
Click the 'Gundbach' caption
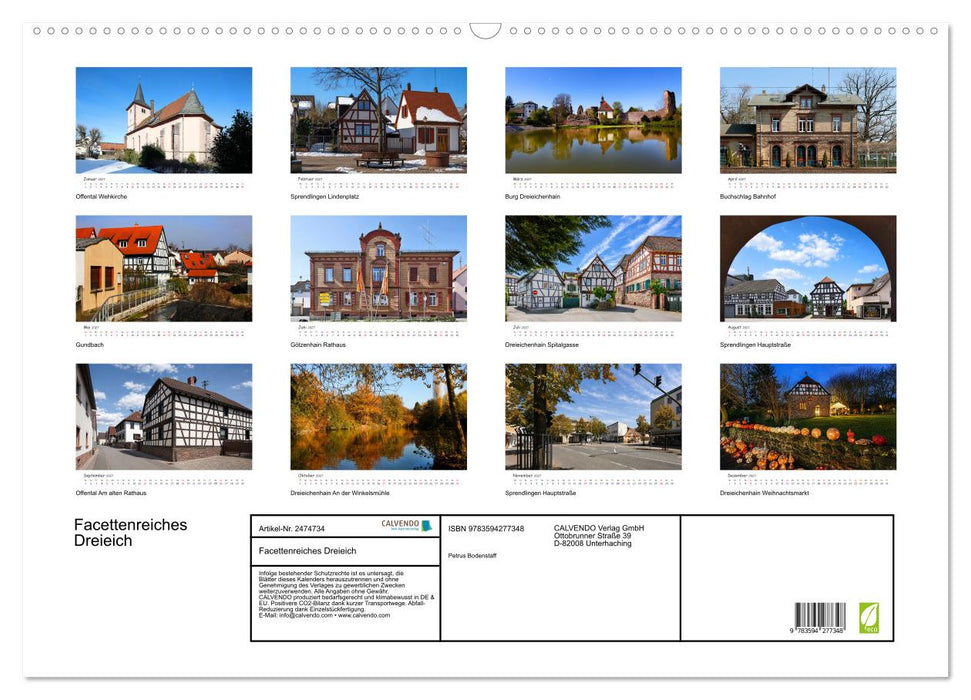coord(90,344)
